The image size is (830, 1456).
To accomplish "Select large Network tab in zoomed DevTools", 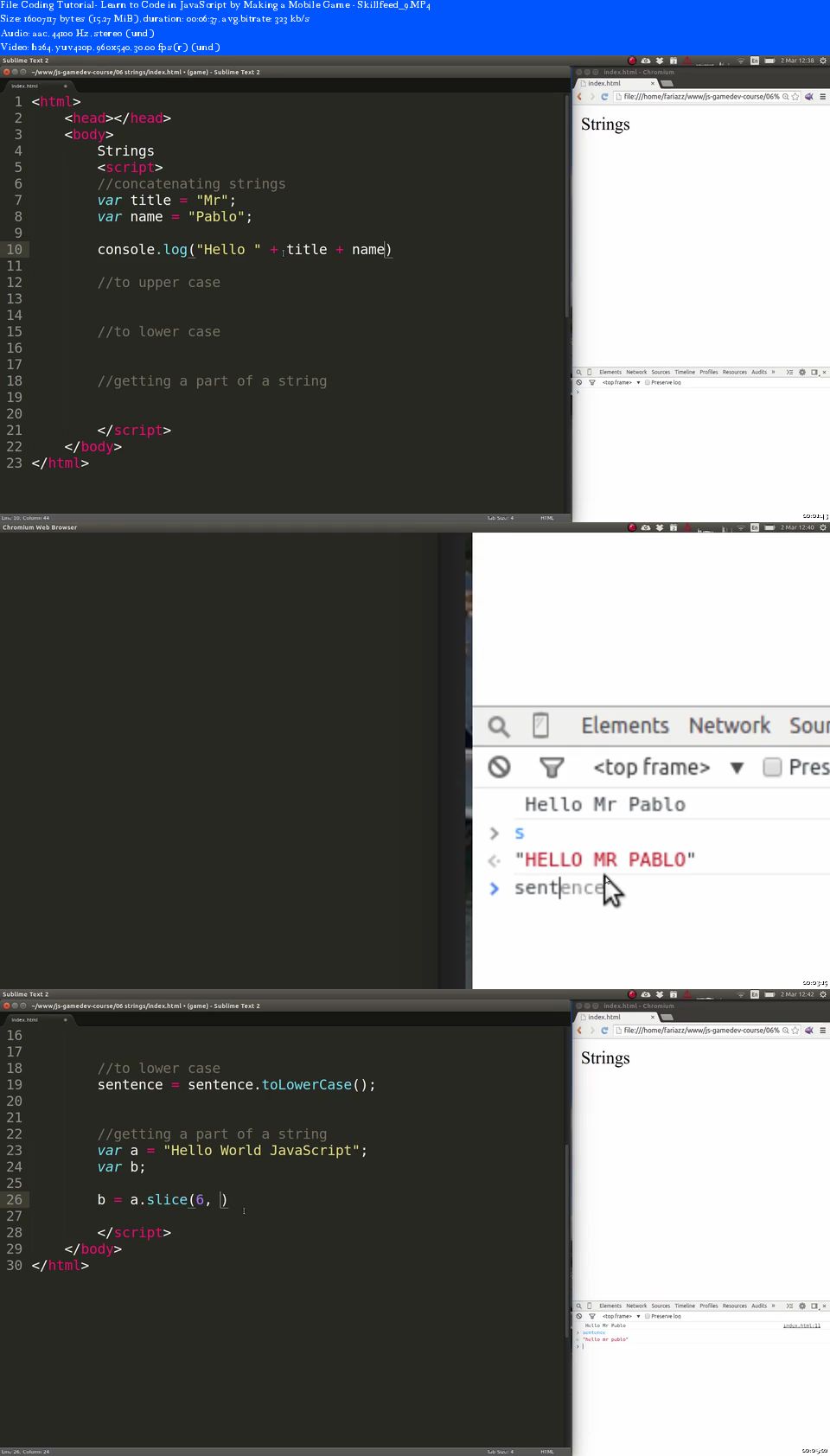I will (x=730, y=725).
